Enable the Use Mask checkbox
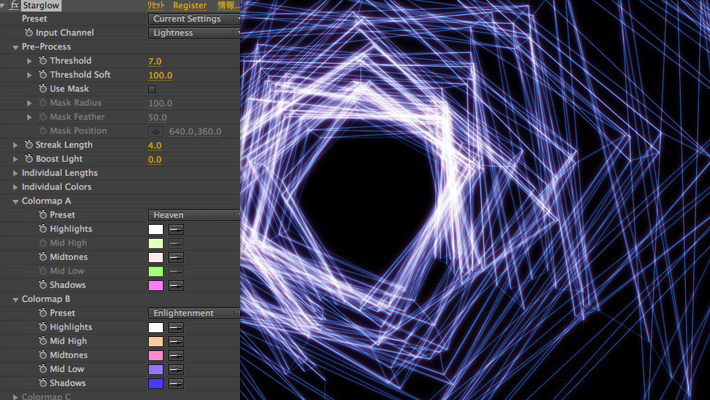 click(152, 89)
